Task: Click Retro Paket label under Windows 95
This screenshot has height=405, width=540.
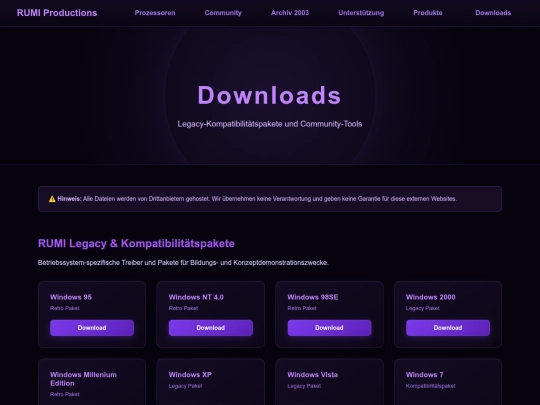Action: (64, 308)
